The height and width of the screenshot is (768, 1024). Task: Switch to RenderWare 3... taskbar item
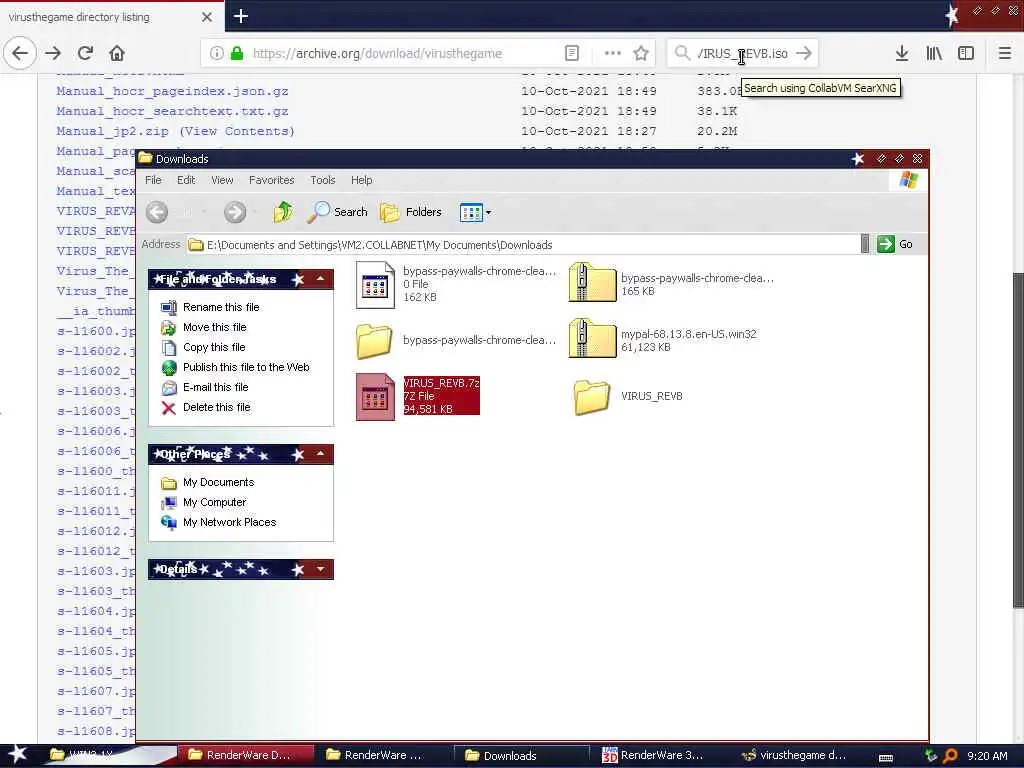pos(653,756)
